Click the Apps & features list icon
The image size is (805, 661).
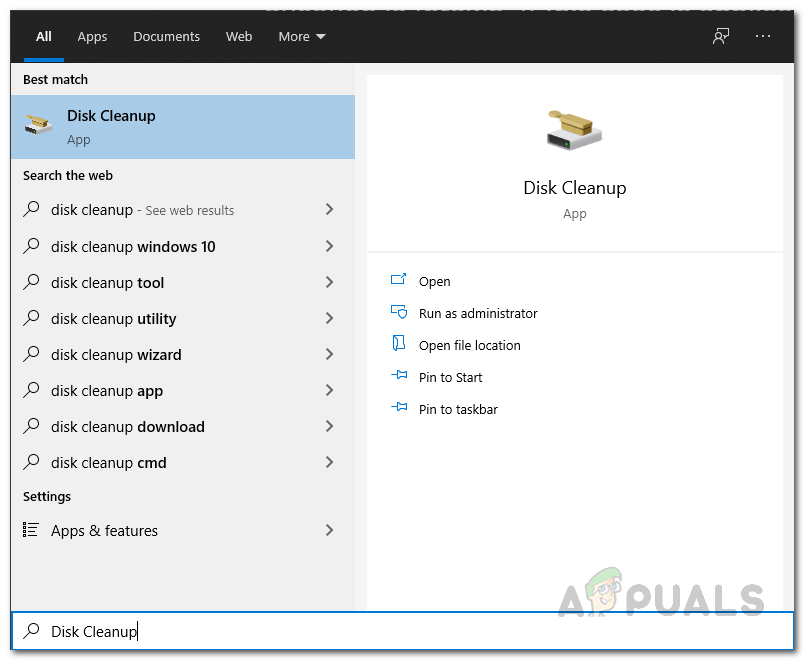click(x=31, y=529)
